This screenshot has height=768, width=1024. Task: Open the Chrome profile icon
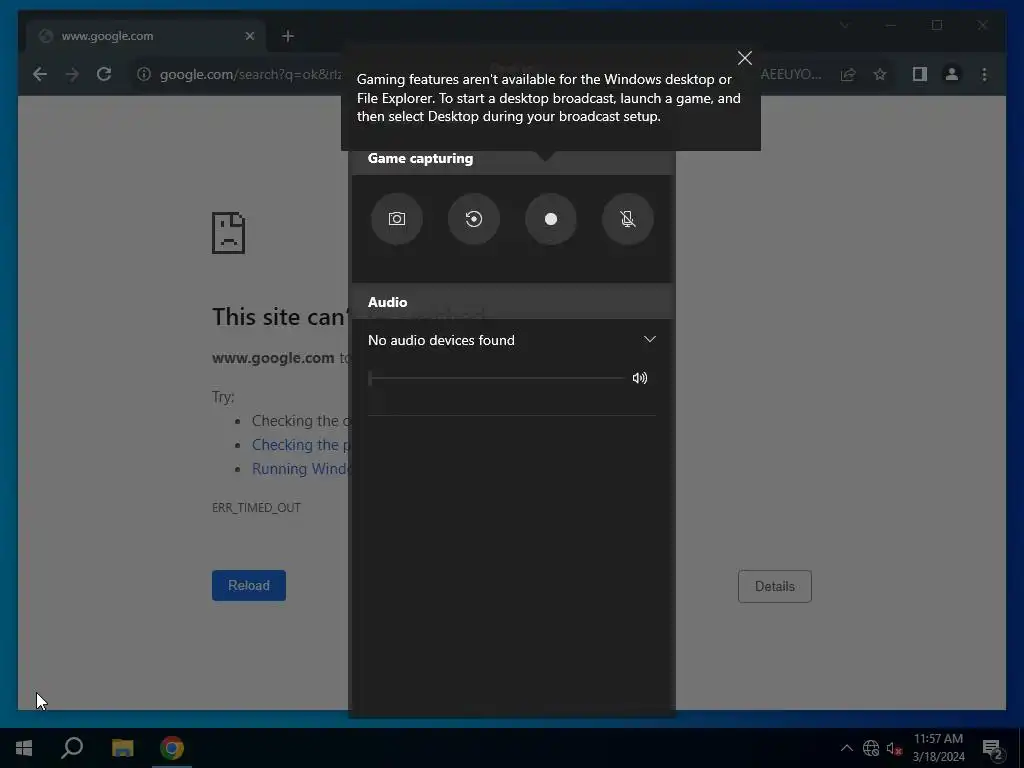tap(952, 74)
